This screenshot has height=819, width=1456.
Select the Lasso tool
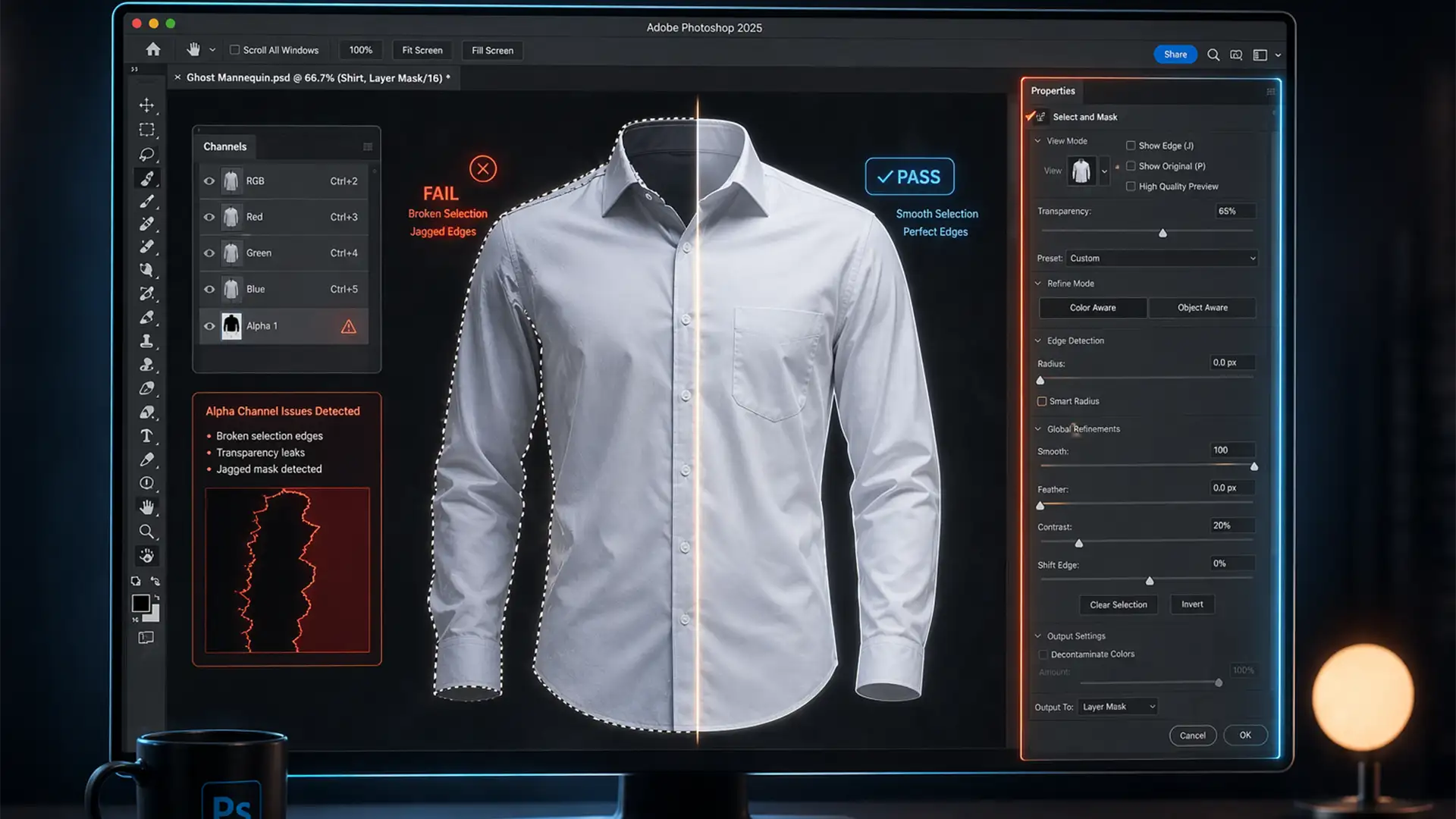(x=147, y=154)
